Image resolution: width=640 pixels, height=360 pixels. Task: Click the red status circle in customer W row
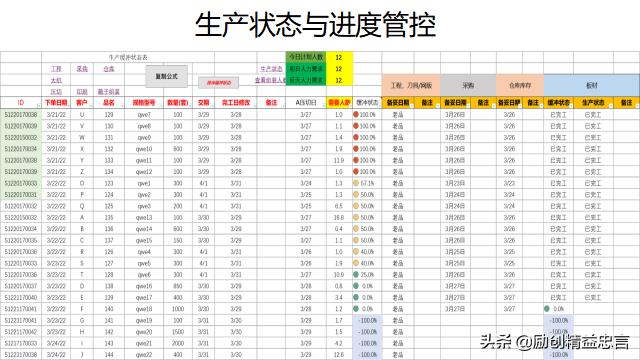pos(356,138)
